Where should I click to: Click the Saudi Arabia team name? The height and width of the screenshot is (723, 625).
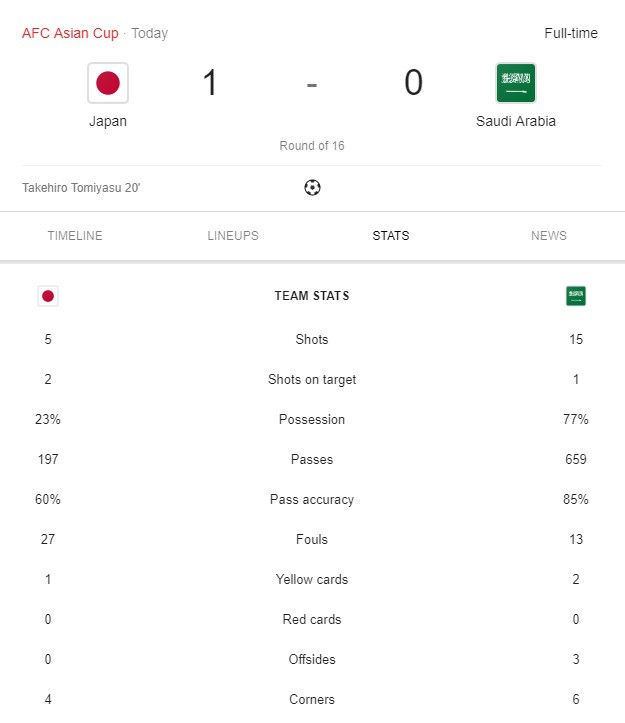[x=516, y=121]
